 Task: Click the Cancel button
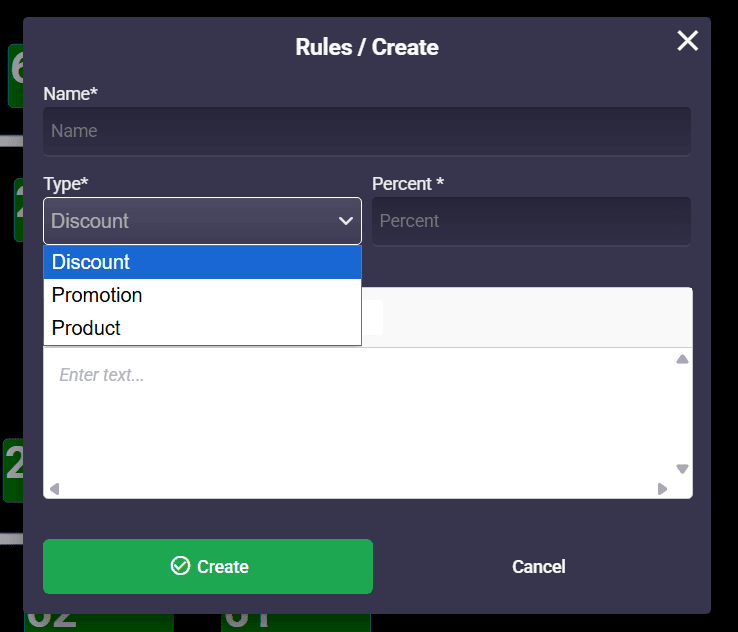coord(538,567)
